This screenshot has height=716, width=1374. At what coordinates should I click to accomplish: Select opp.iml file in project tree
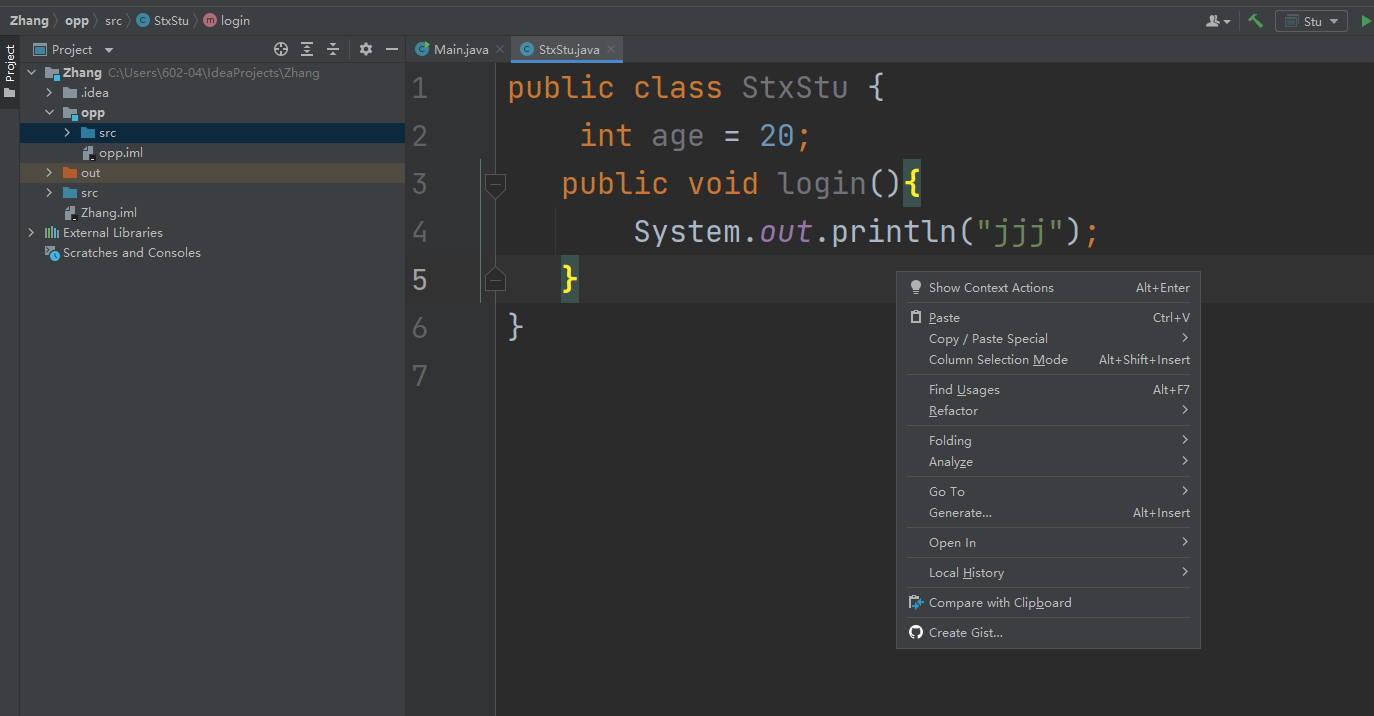[120, 153]
